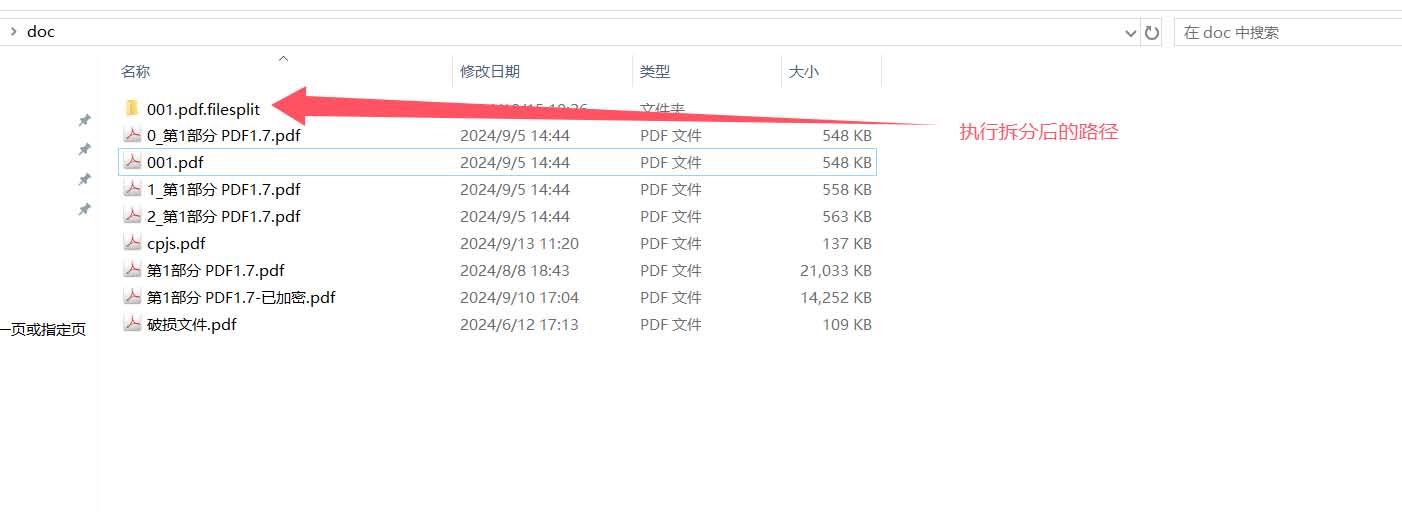The image size is (1402, 512).
Task: Select file name 001.pdf
Action: (x=176, y=162)
